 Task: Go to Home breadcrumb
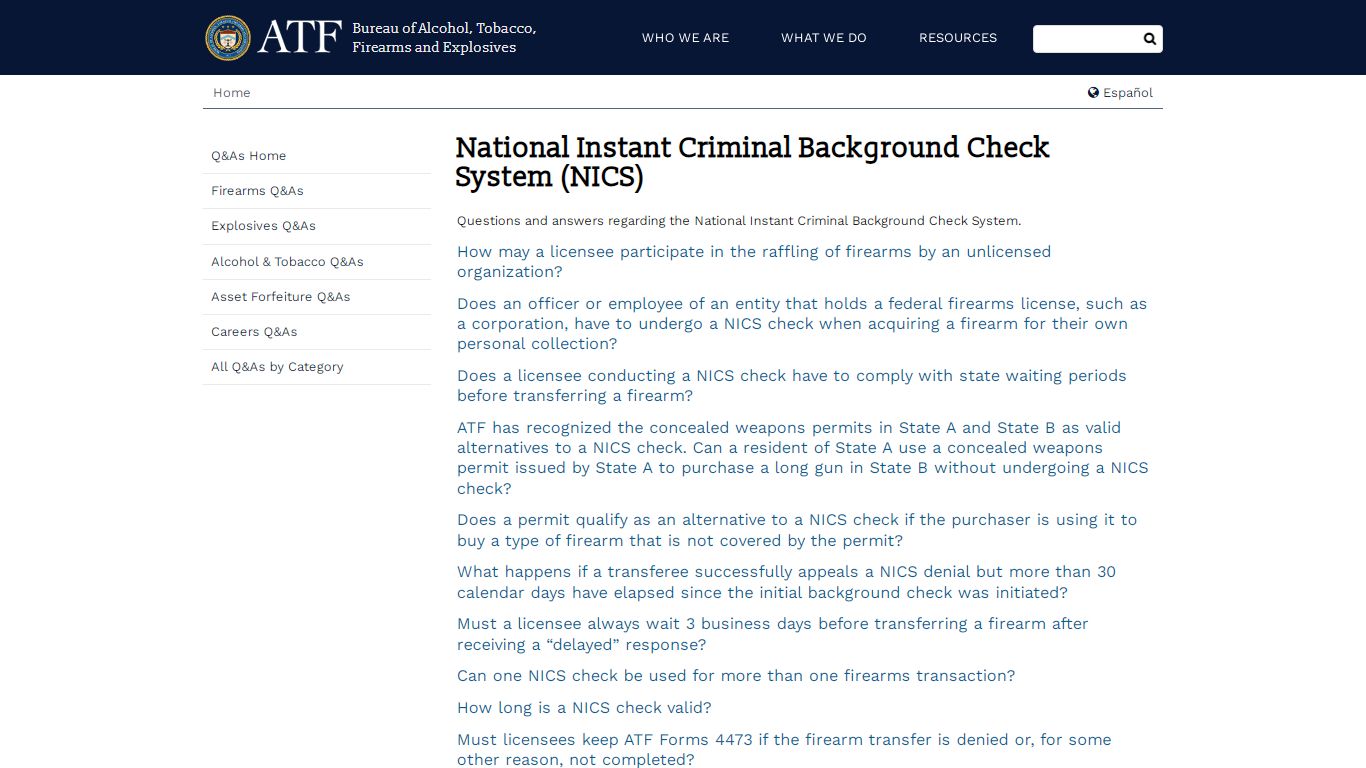(232, 93)
